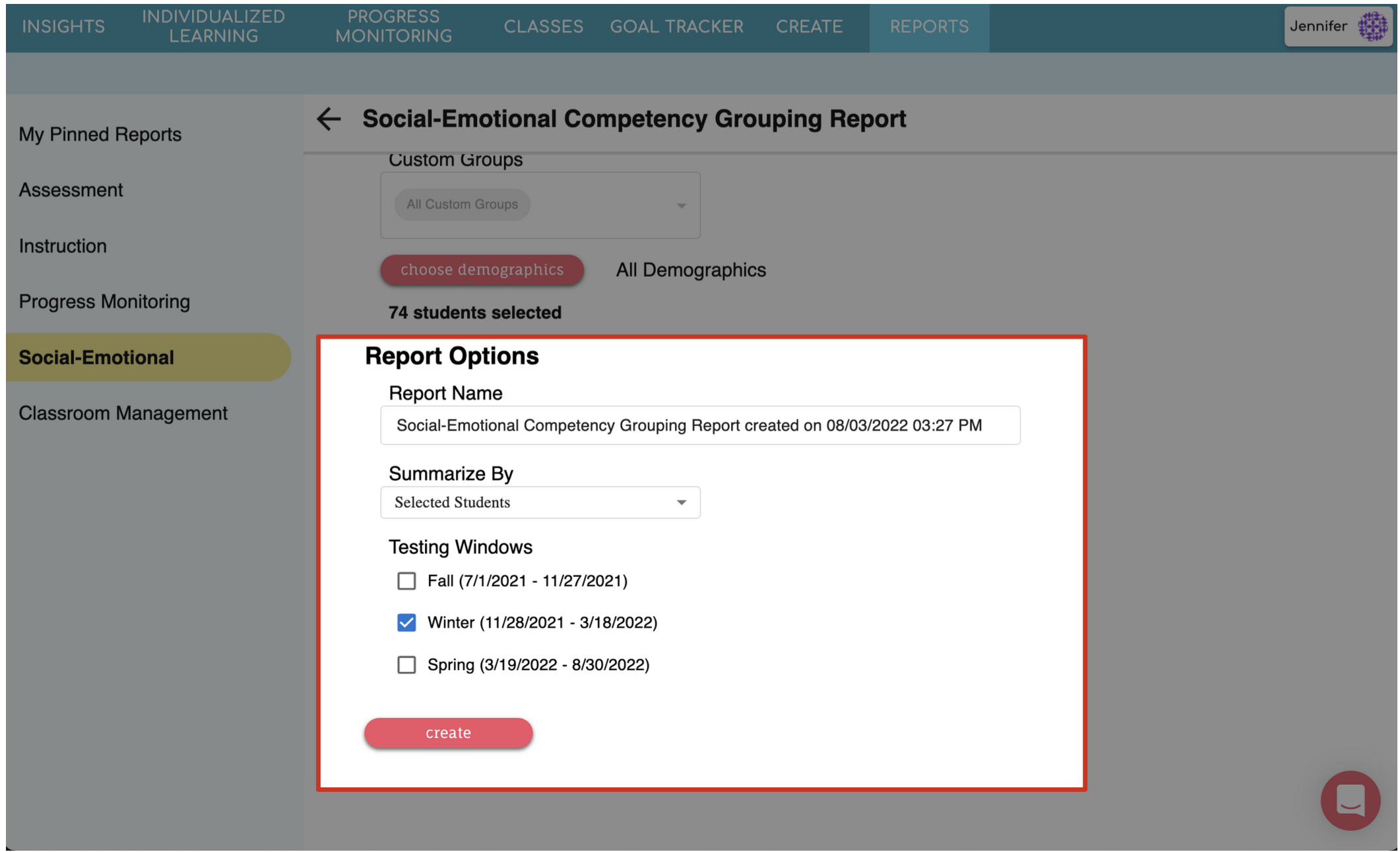Open the Individualized Learning section icon
The width and height of the screenshot is (1400, 852).
(212, 26)
